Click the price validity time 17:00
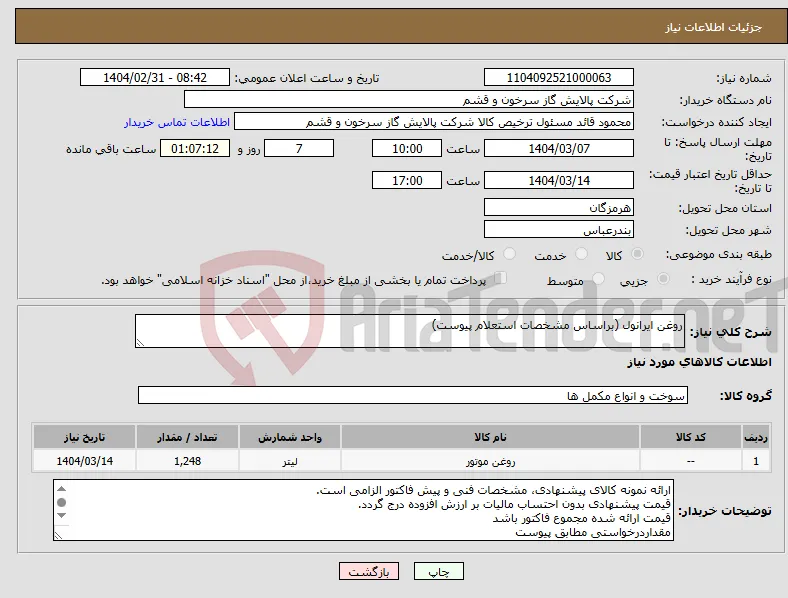 407,180
